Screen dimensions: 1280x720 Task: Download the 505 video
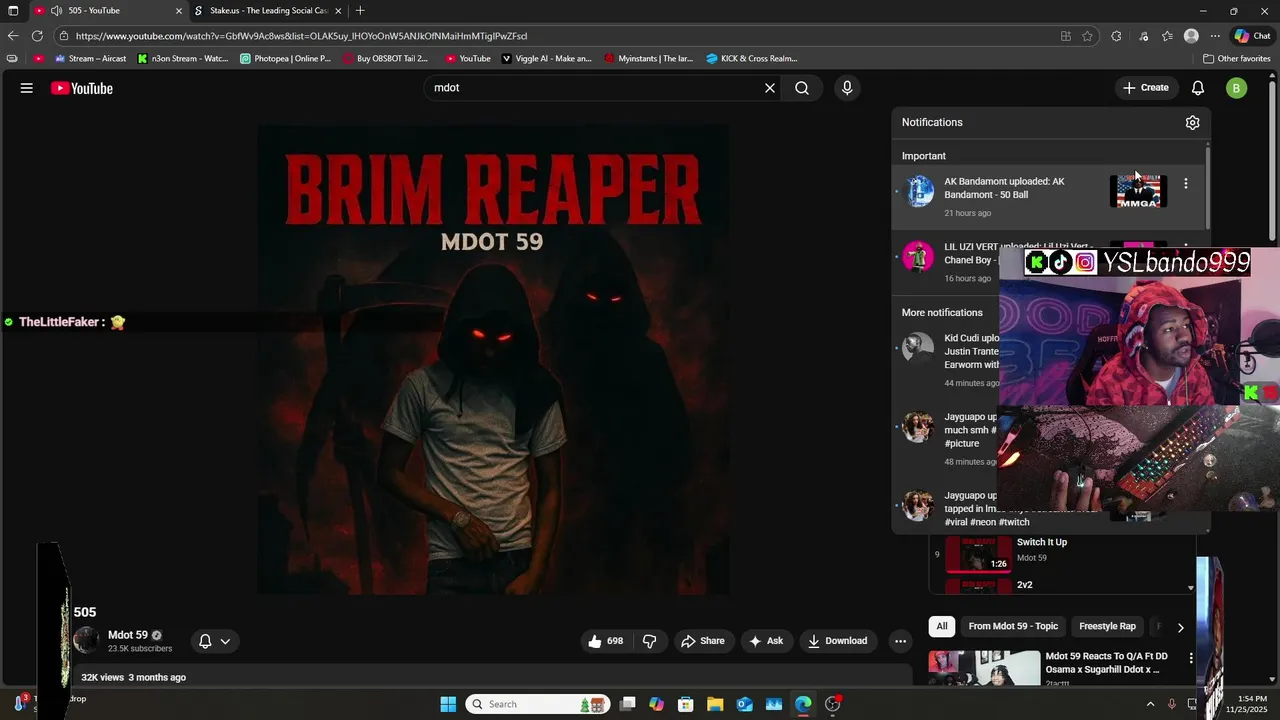837,641
